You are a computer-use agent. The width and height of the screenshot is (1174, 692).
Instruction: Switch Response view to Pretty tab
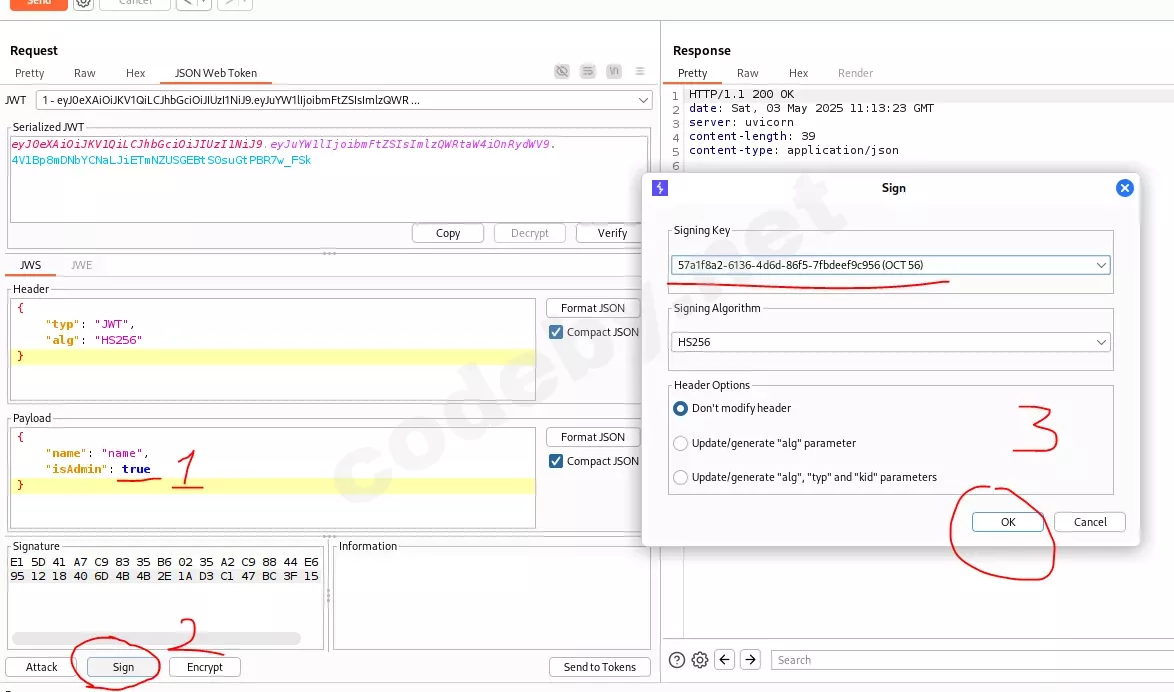(x=693, y=73)
